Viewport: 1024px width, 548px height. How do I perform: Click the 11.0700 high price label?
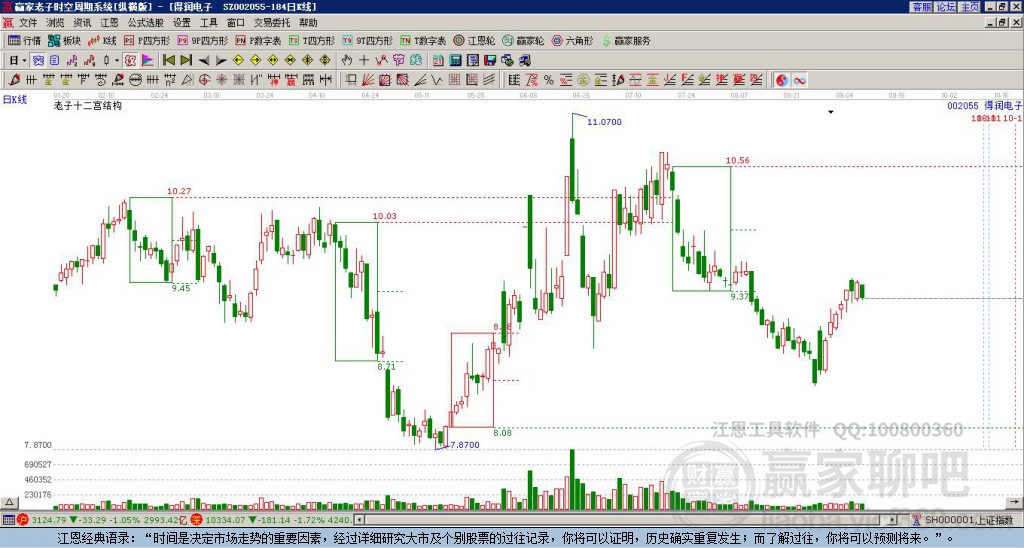604,122
